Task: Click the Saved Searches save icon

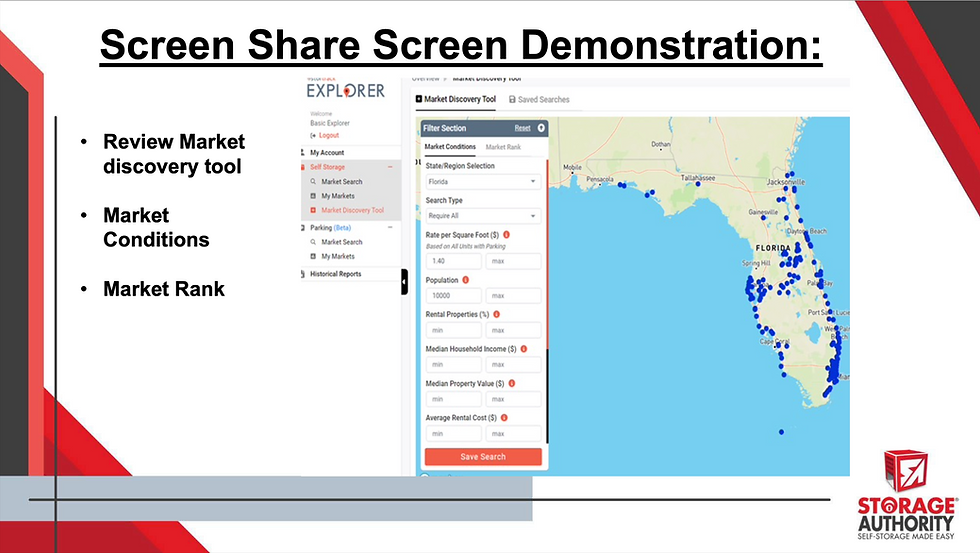Action: click(x=512, y=99)
